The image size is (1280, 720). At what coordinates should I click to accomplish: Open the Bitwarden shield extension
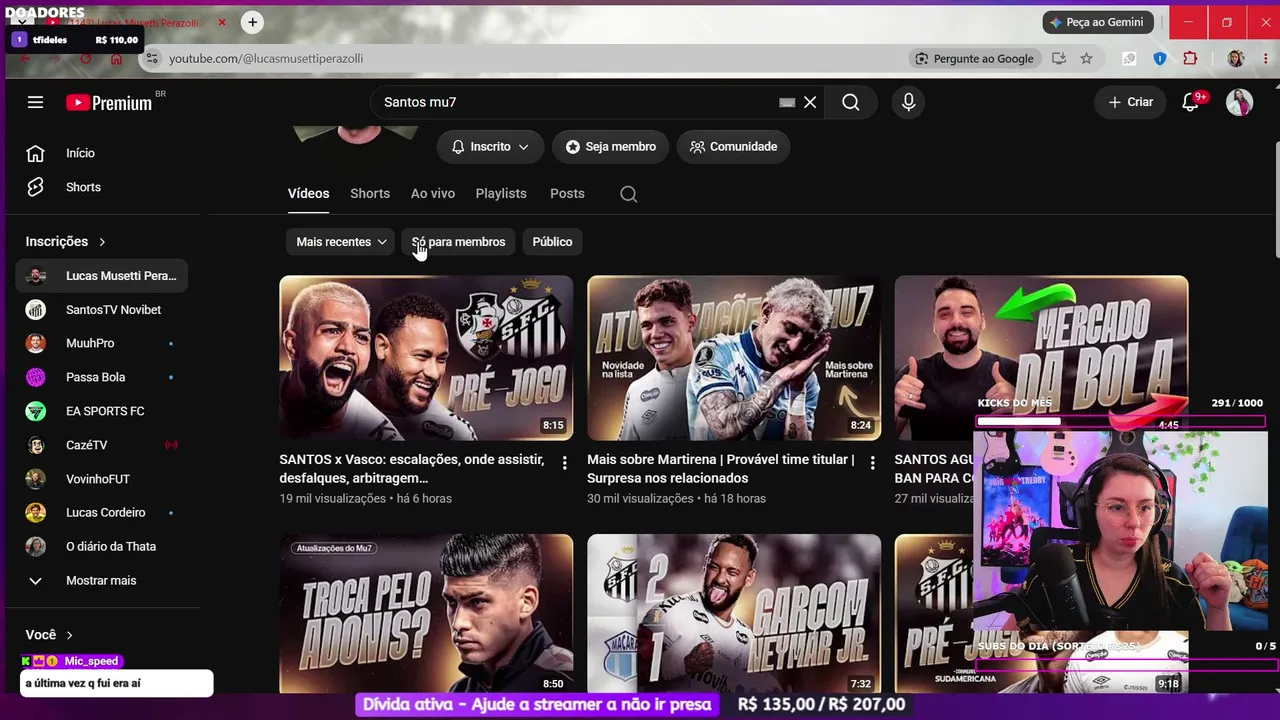pos(1160,59)
